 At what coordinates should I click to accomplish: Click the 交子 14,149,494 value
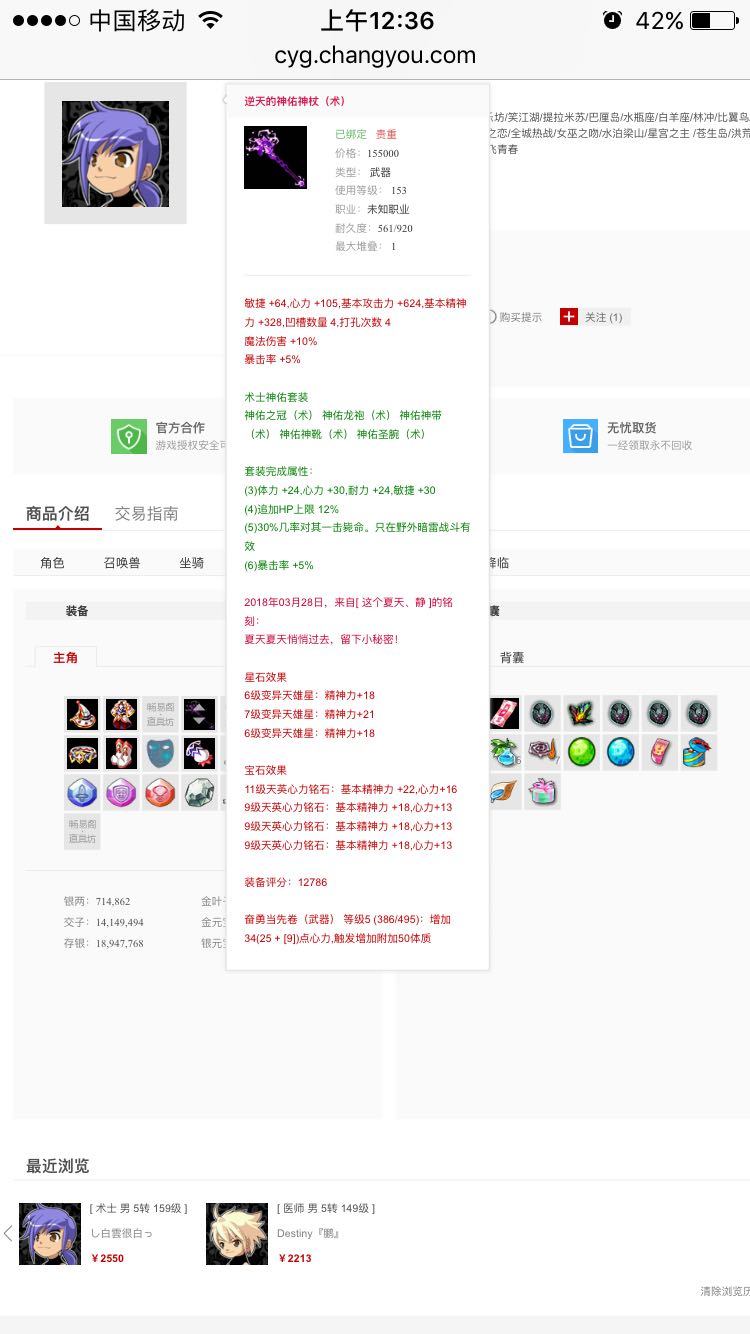tap(119, 922)
